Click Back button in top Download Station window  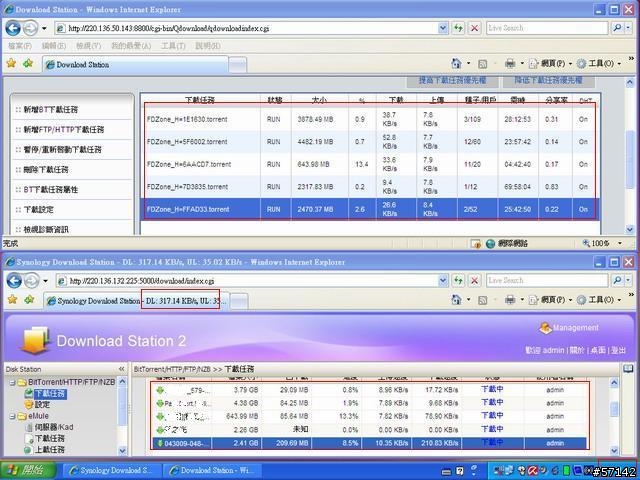(x=13, y=28)
